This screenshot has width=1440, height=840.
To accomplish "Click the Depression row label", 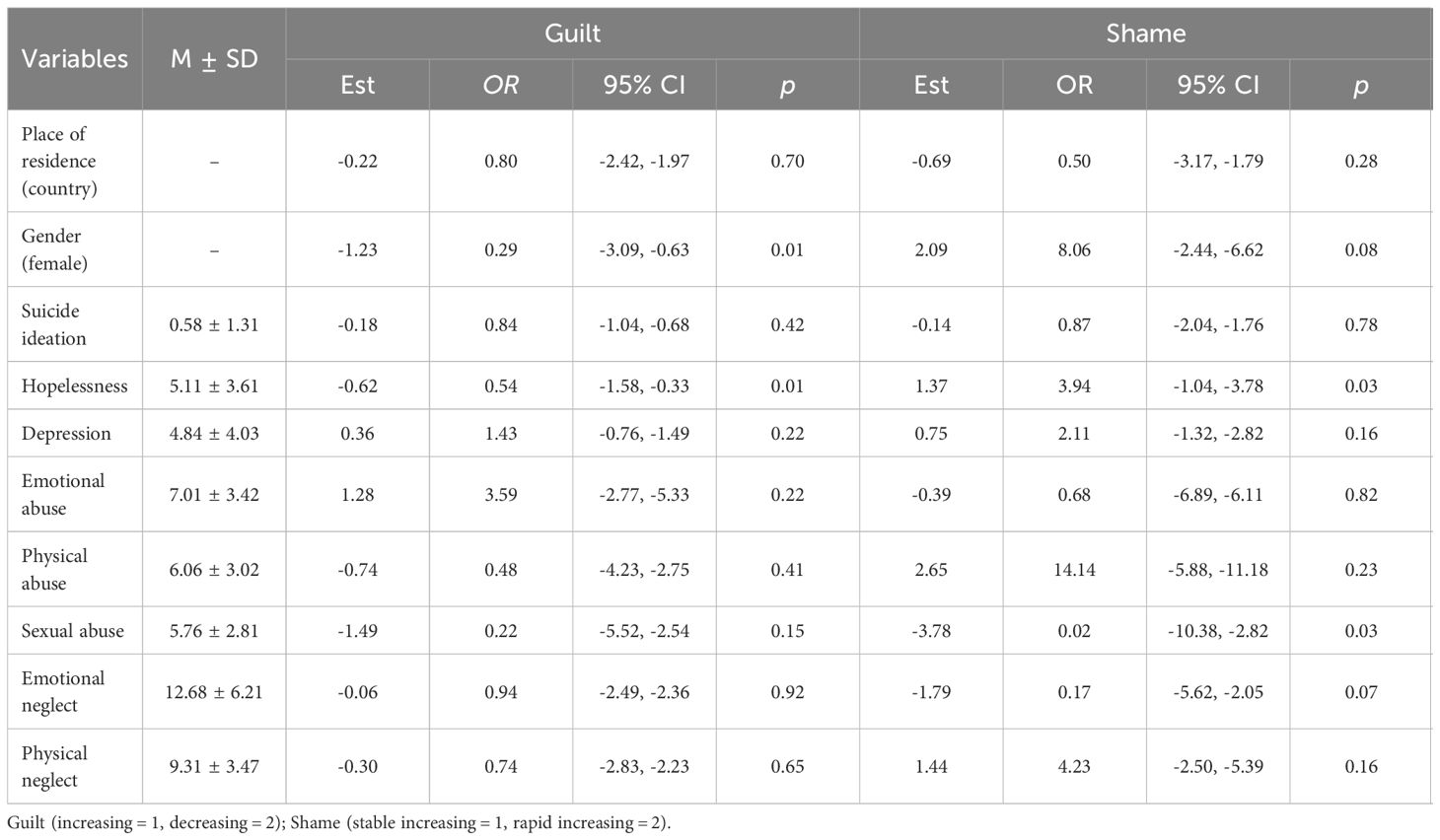I will pyautogui.click(x=66, y=433).
